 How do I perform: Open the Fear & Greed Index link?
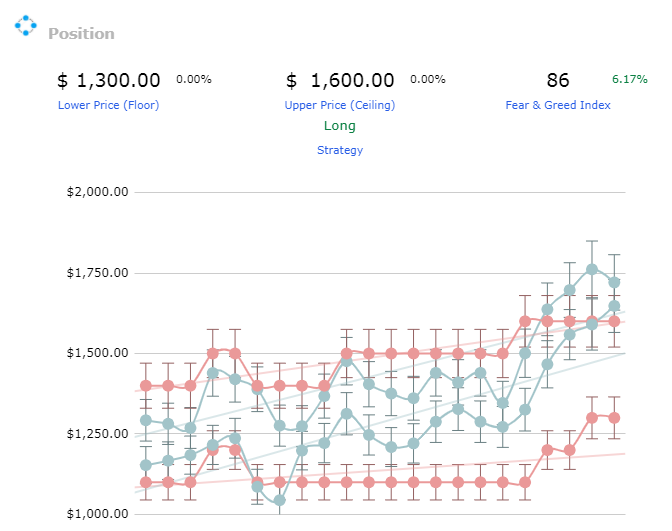point(558,105)
